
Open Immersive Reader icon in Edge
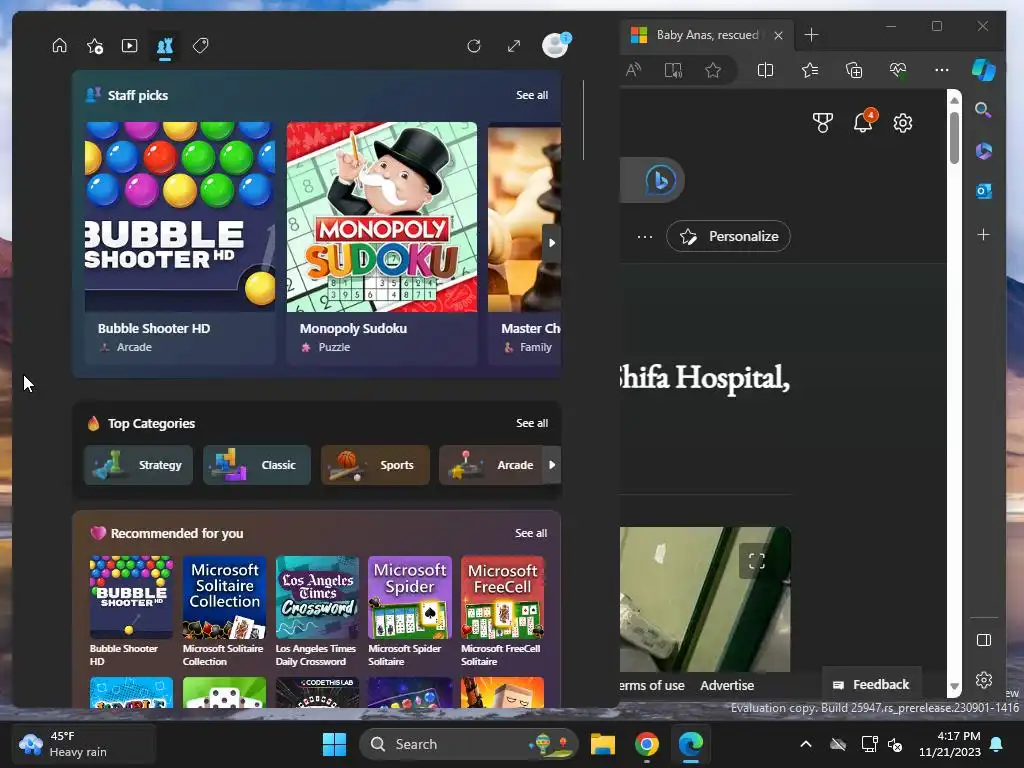click(673, 70)
